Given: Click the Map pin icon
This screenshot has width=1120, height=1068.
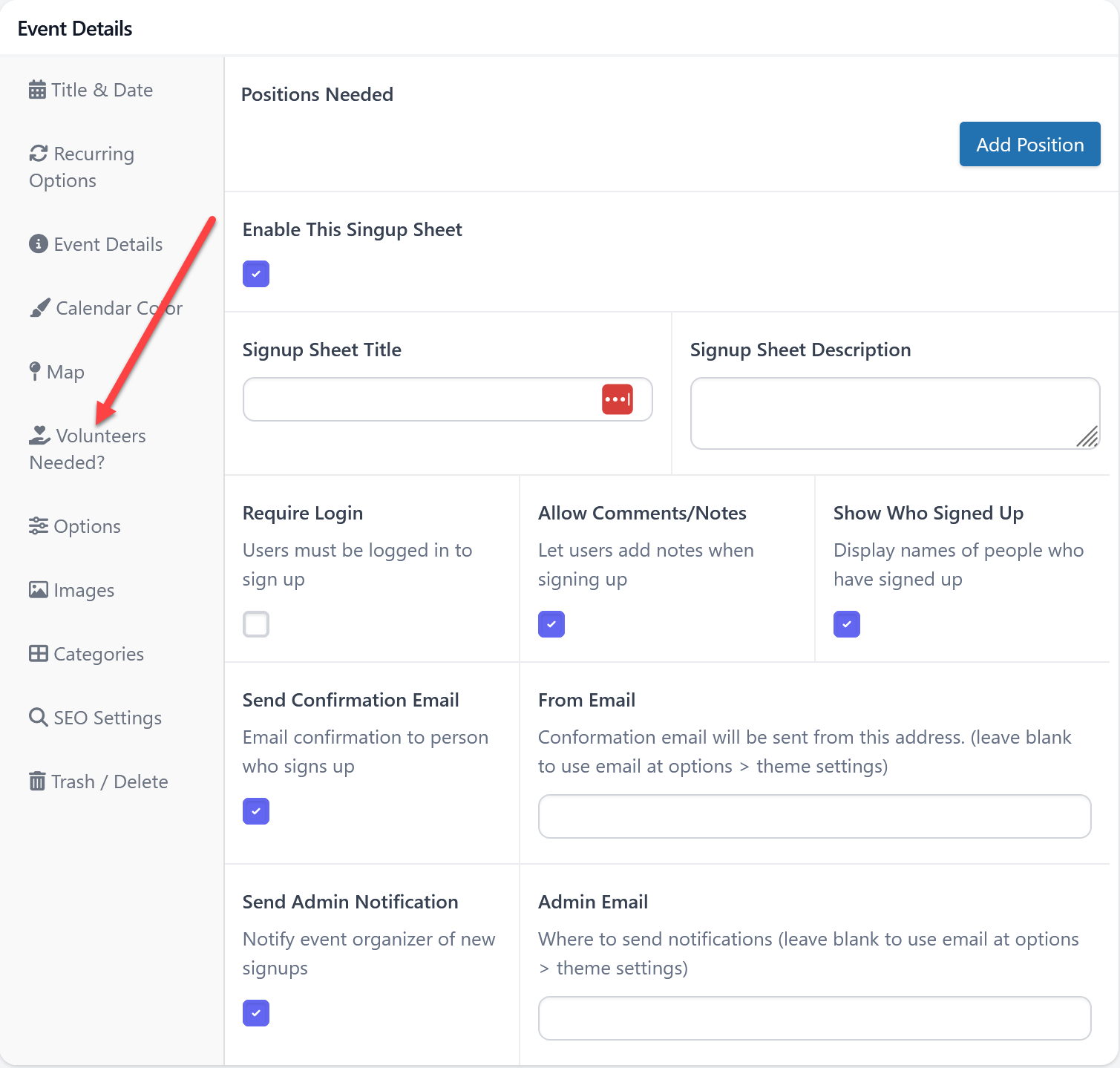Looking at the screenshot, I should click(x=35, y=371).
